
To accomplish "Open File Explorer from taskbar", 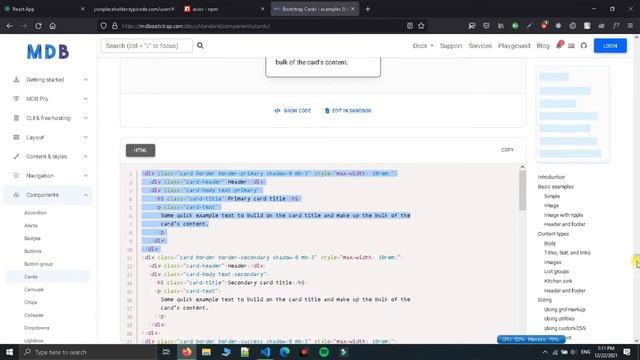I will coord(206,352).
